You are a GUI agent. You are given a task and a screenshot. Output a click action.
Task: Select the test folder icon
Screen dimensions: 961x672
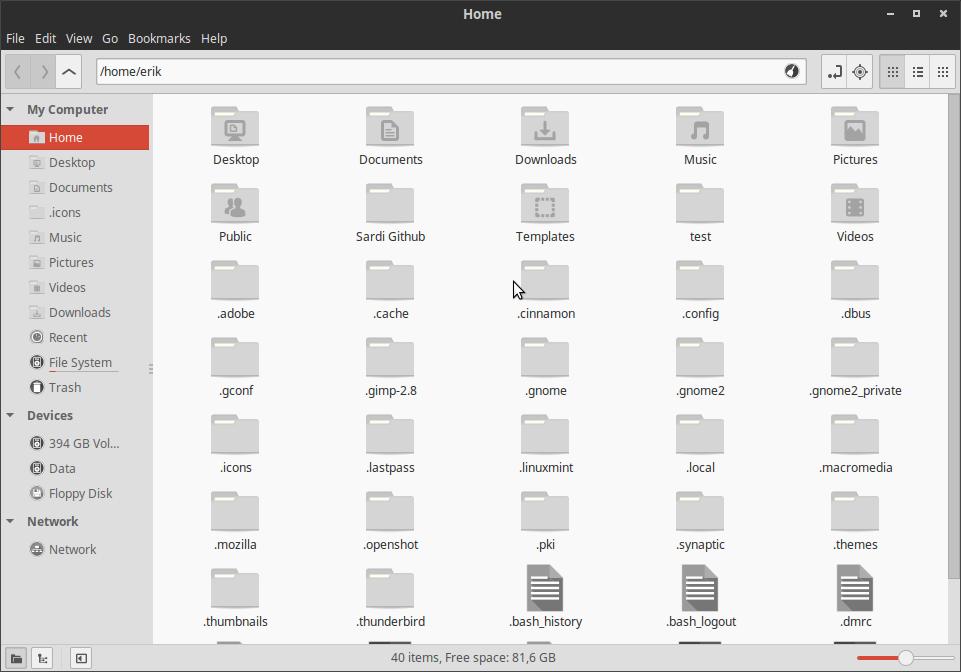(700, 204)
